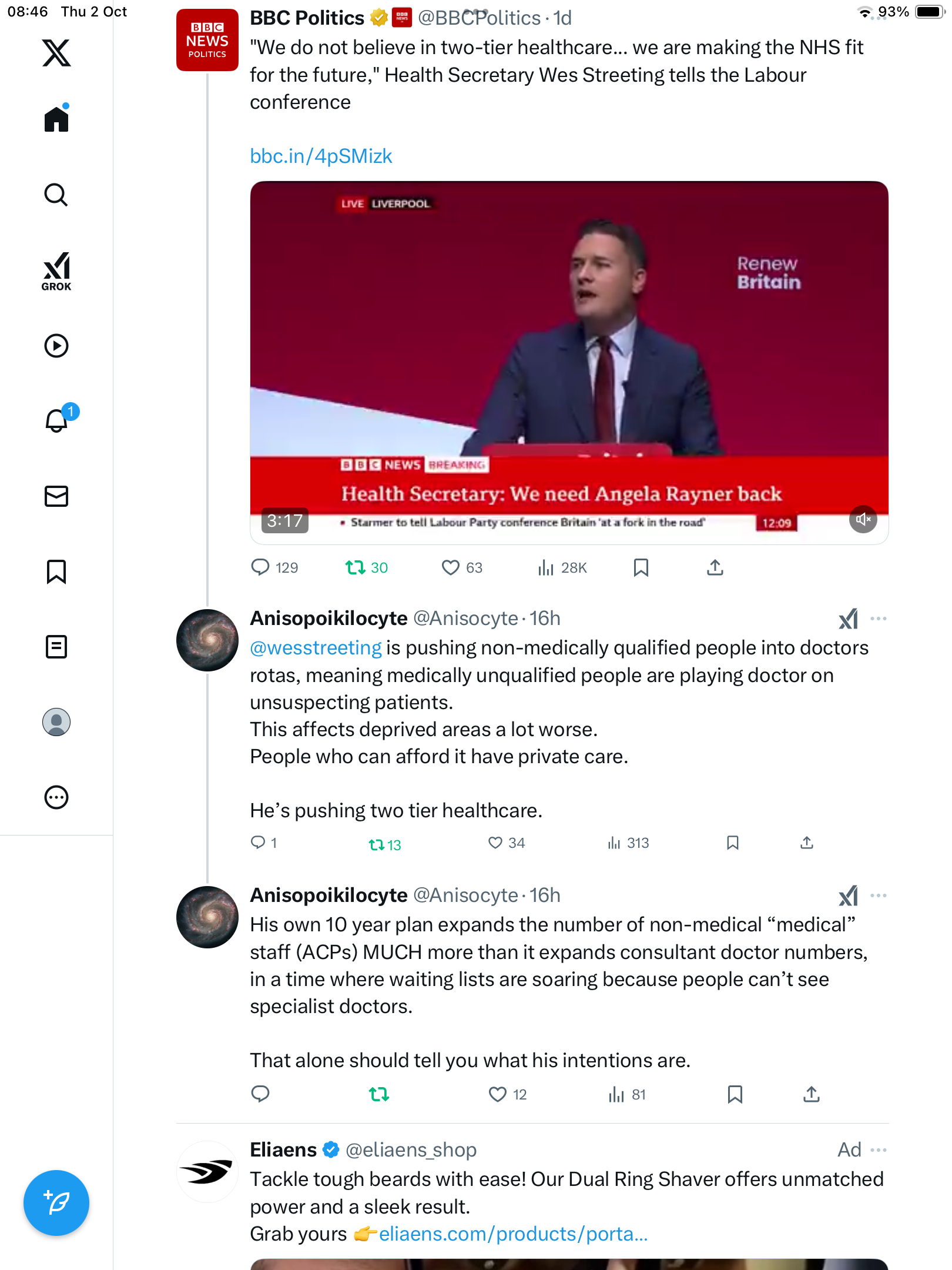
Task: Open the bbc.in/4pSMizk link
Action: (321, 156)
